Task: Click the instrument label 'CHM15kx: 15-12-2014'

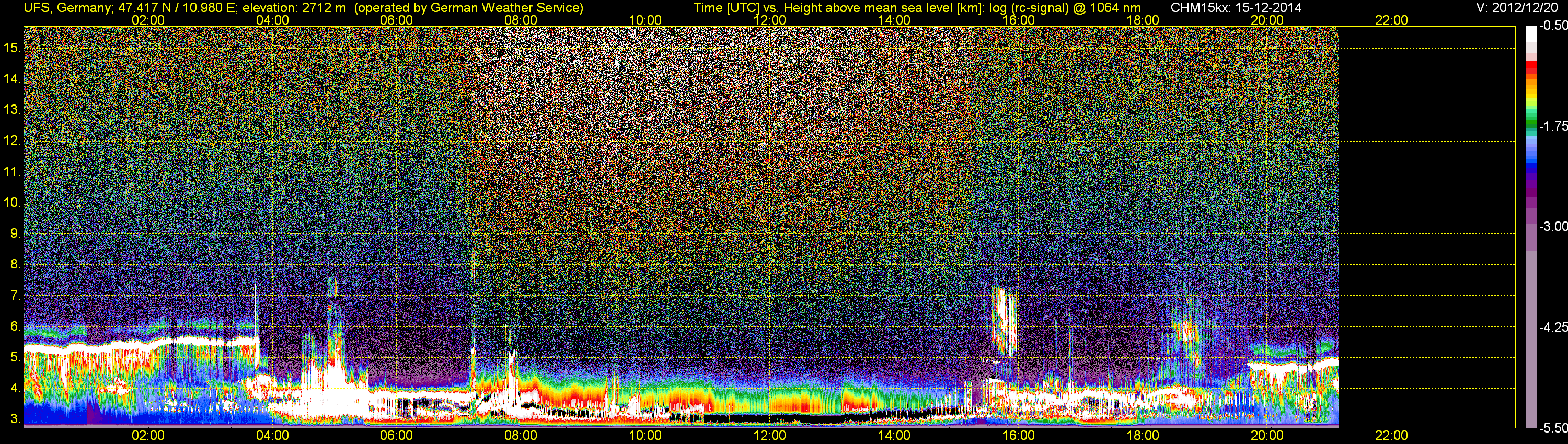Action: [1236, 8]
